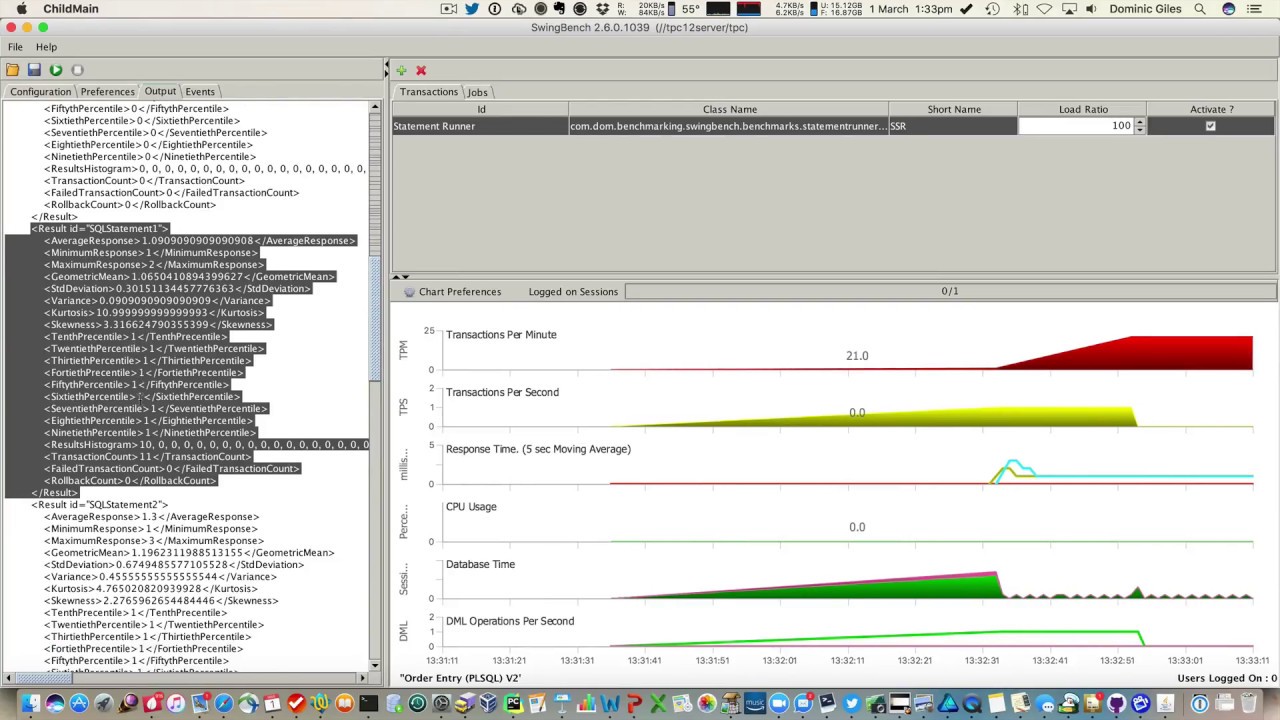
Task: Start the benchmark with the green play icon
Action: (56, 70)
